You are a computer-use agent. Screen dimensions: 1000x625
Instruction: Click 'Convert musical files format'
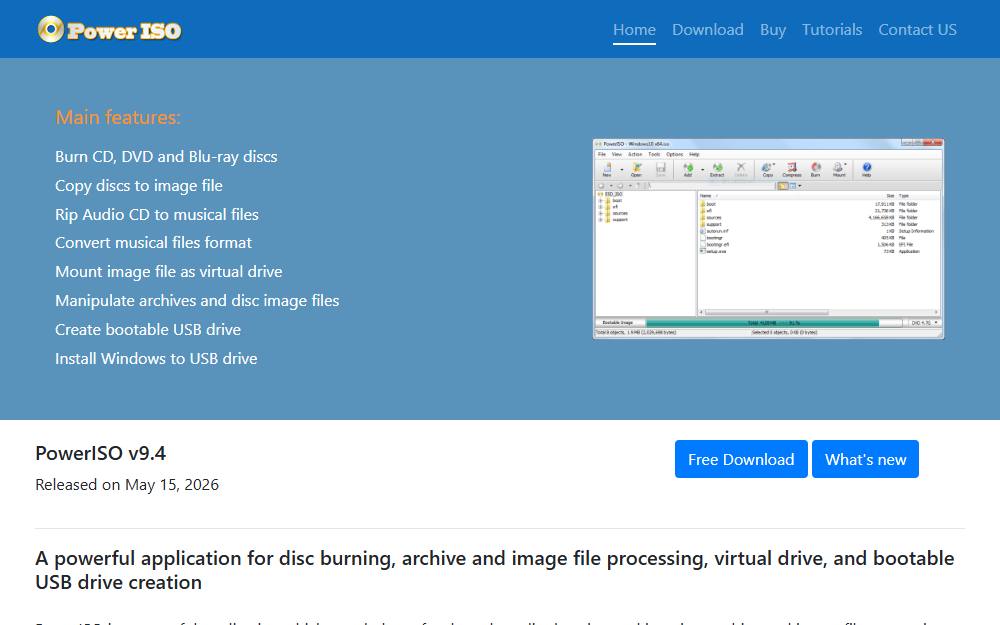[153, 243]
